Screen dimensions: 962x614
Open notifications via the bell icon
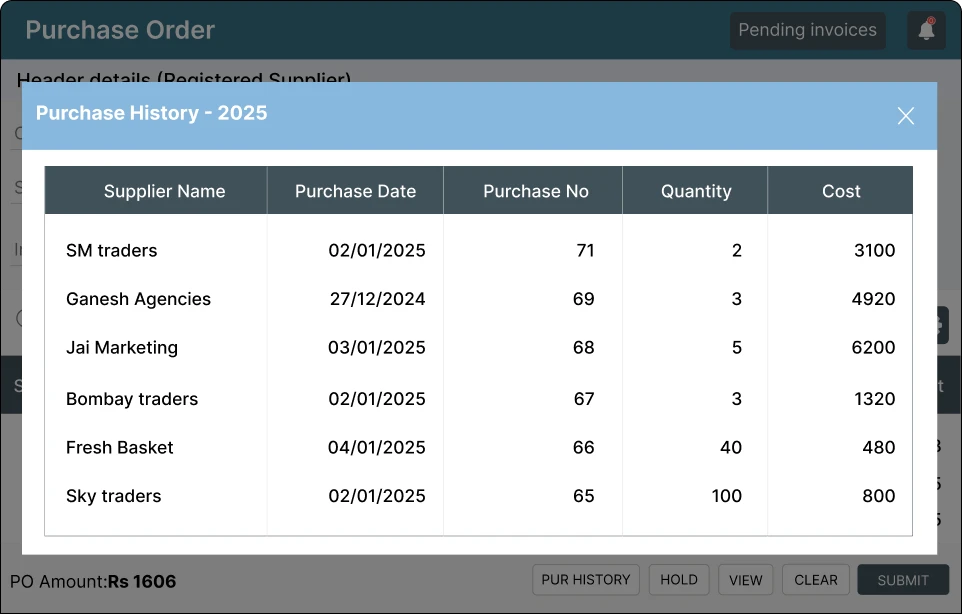point(926,30)
